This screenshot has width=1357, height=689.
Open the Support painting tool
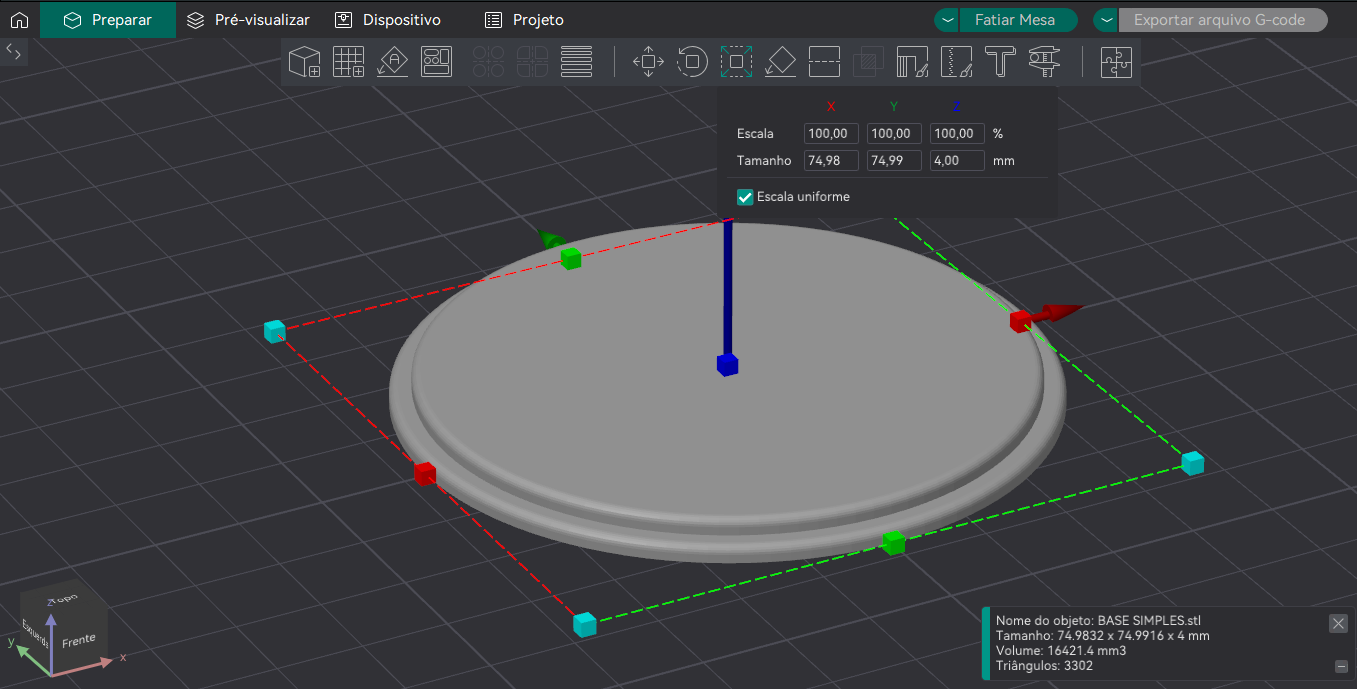[912, 62]
